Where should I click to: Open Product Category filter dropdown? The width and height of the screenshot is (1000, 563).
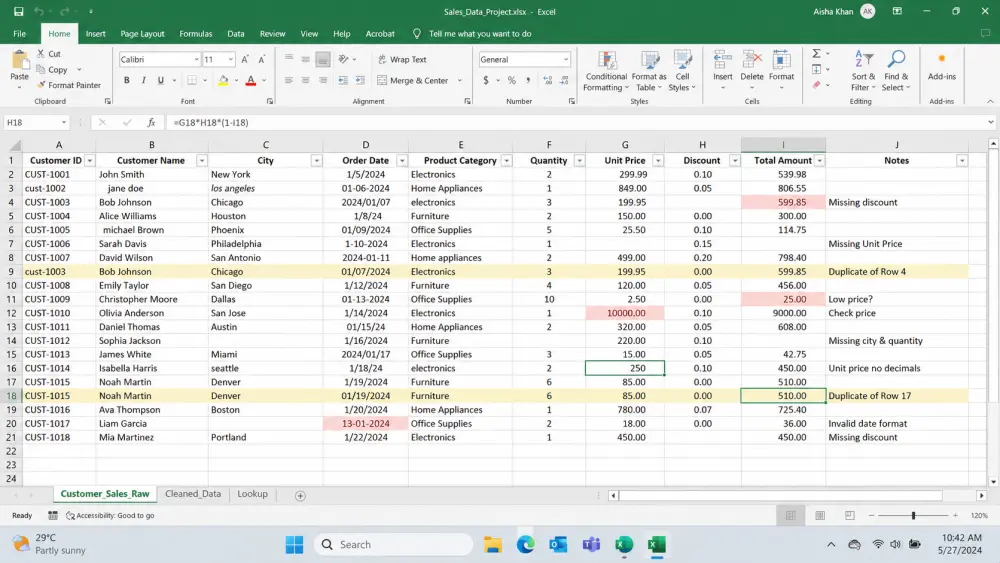(x=506, y=161)
